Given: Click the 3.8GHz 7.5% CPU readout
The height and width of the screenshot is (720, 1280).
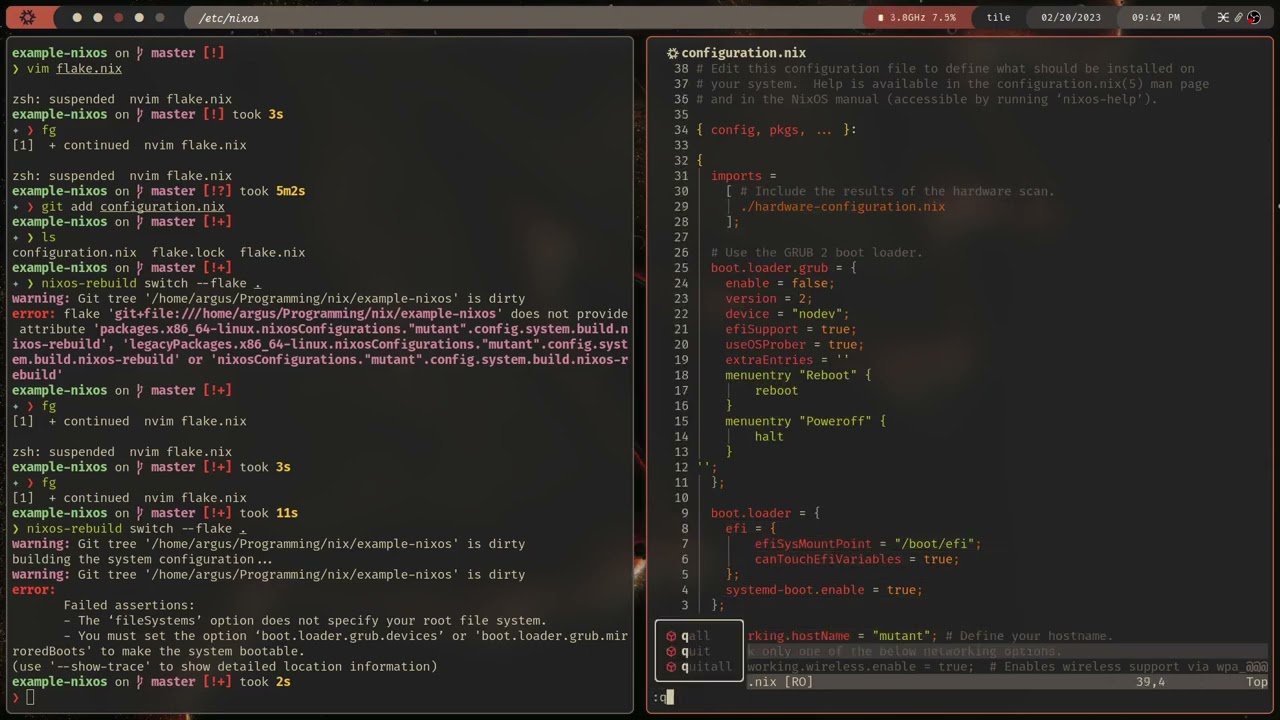Looking at the screenshot, I should click(923, 18).
